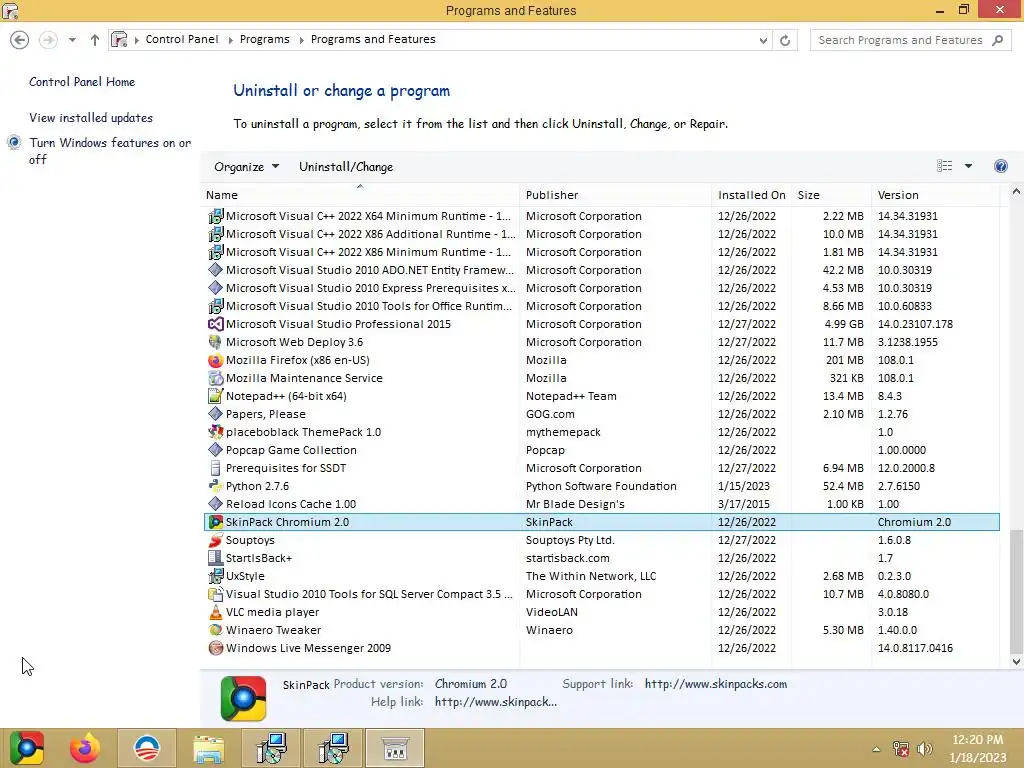
Task: Expand the Programs breadcrumb arrow
Action: point(301,40)
